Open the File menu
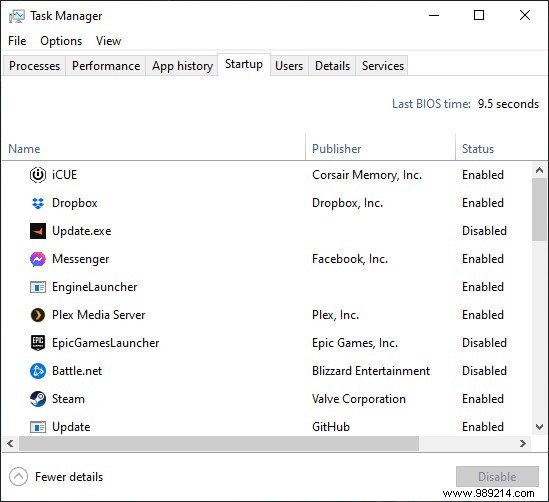 point(17,41)
